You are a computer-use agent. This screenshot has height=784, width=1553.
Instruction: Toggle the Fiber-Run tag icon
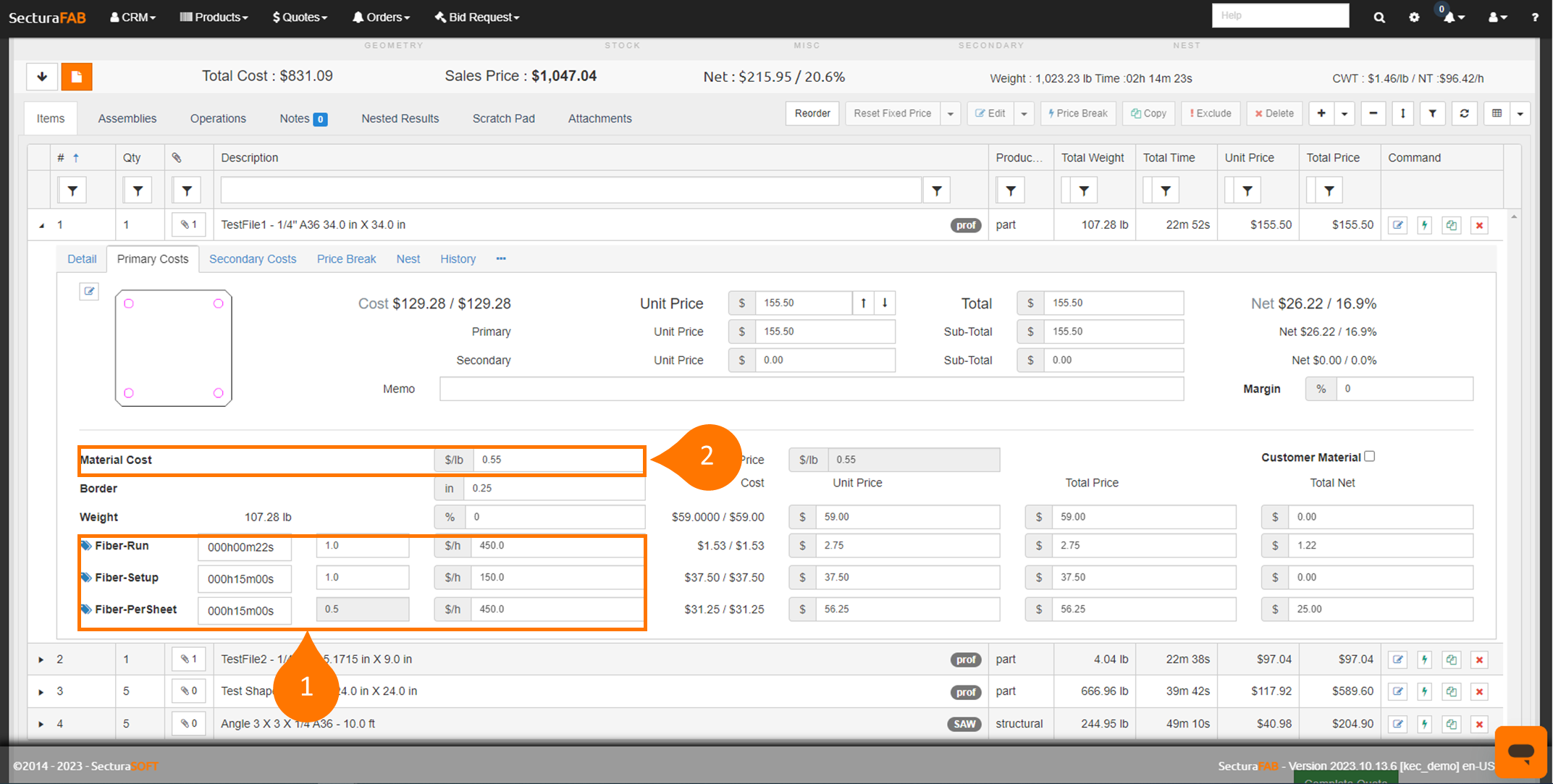tap(86, 546)
